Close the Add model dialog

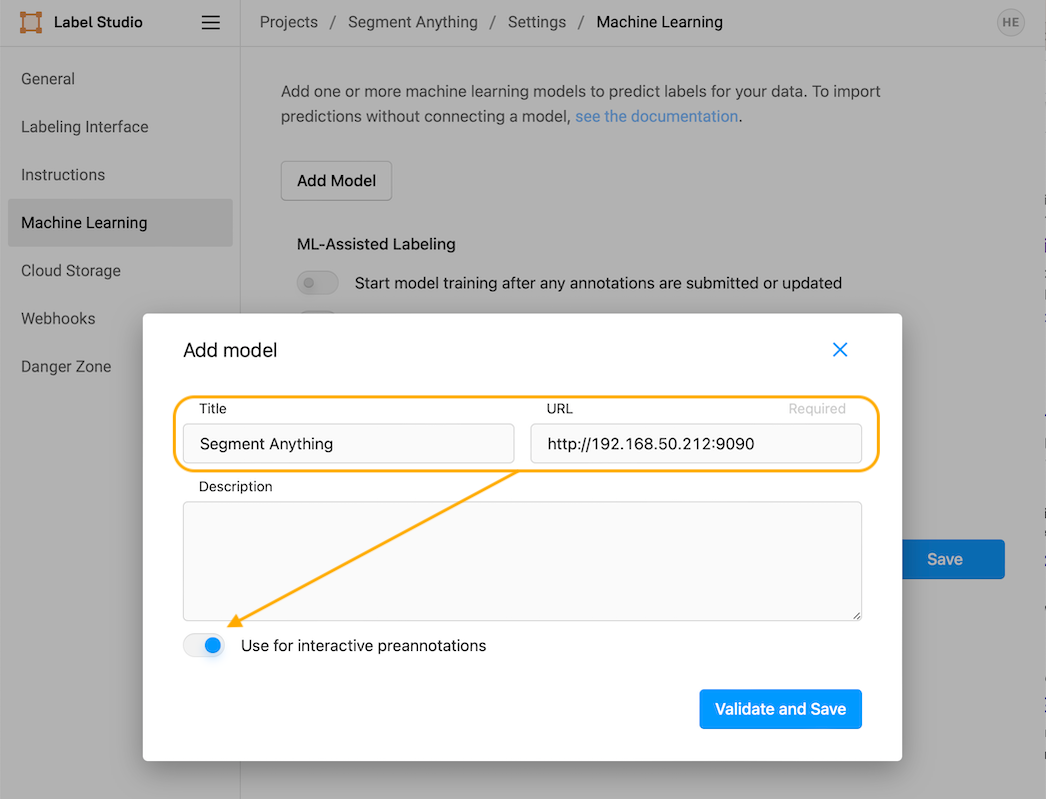click(x=840, y=349)
